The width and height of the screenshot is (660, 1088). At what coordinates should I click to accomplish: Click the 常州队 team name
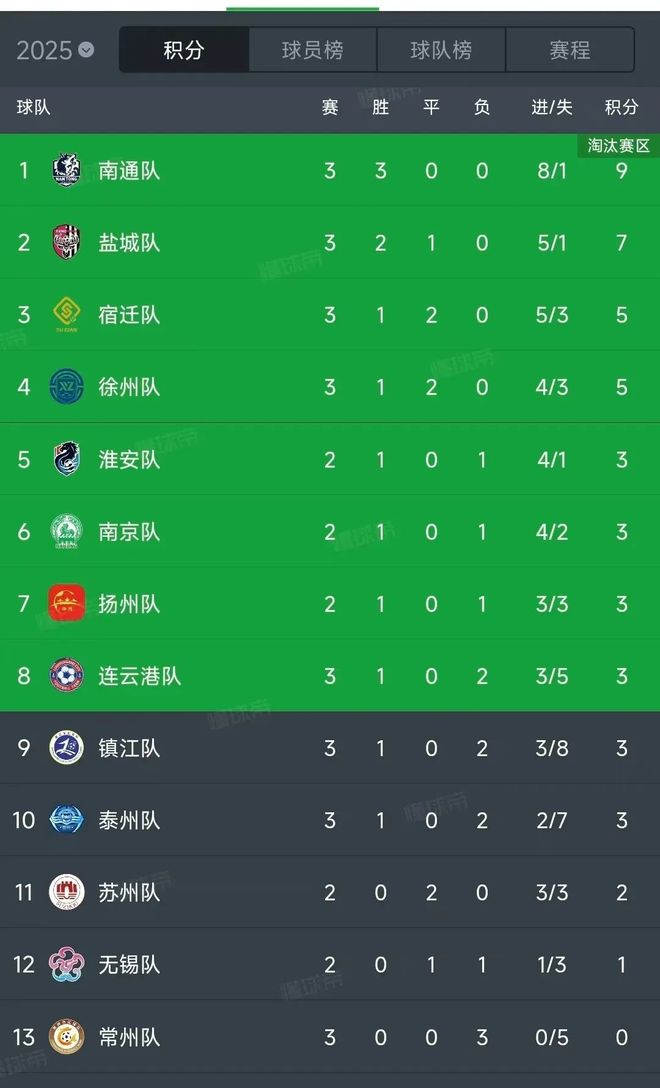click(129, 1037)
